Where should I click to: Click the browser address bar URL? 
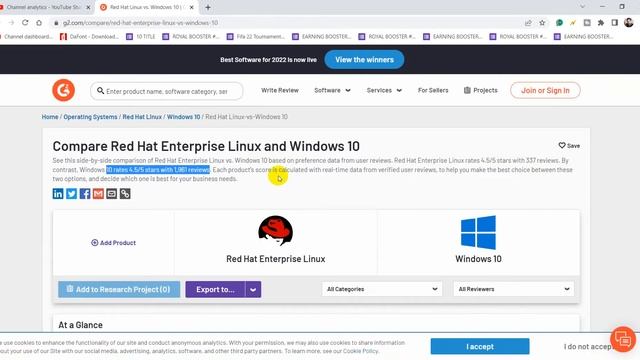(x=140, y=23)
